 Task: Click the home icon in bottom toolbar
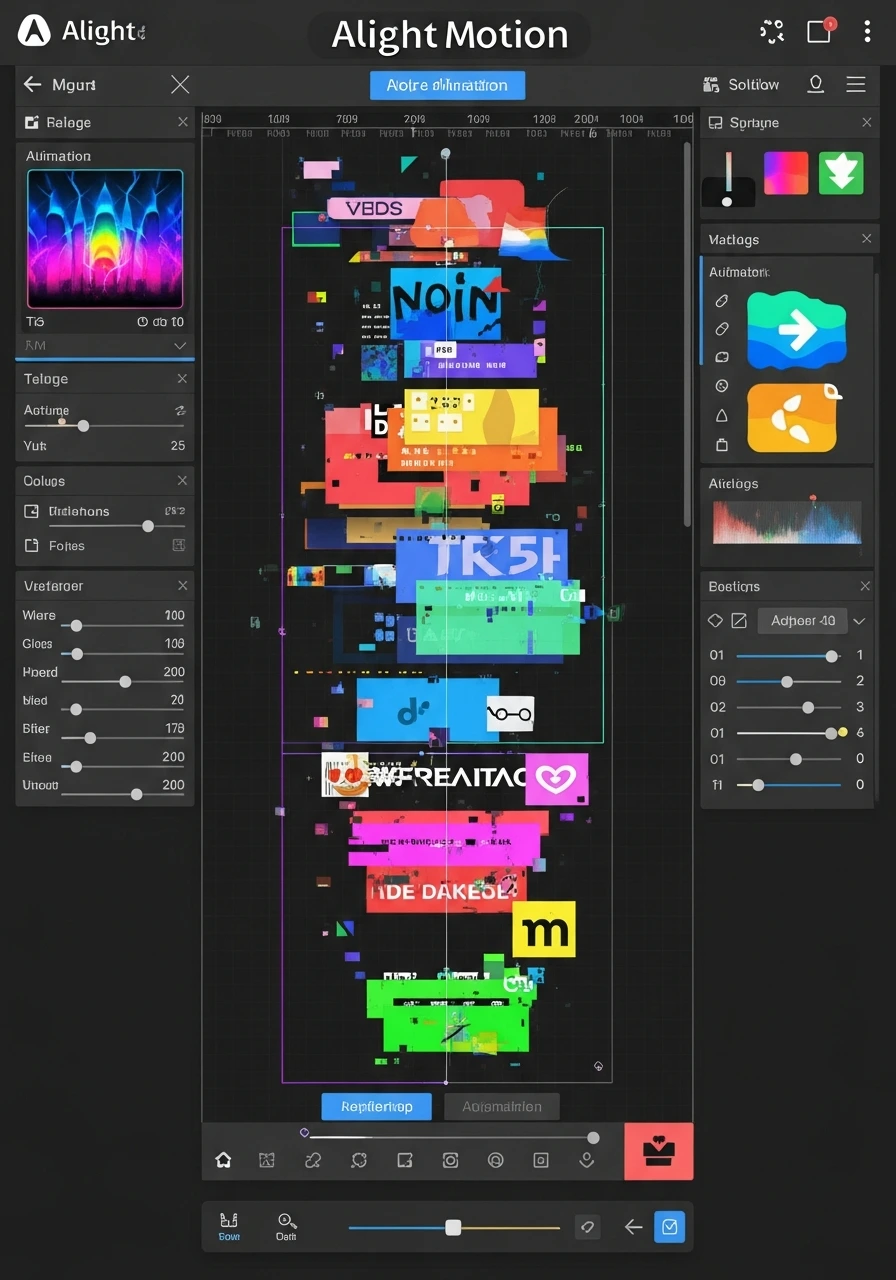223,1160
